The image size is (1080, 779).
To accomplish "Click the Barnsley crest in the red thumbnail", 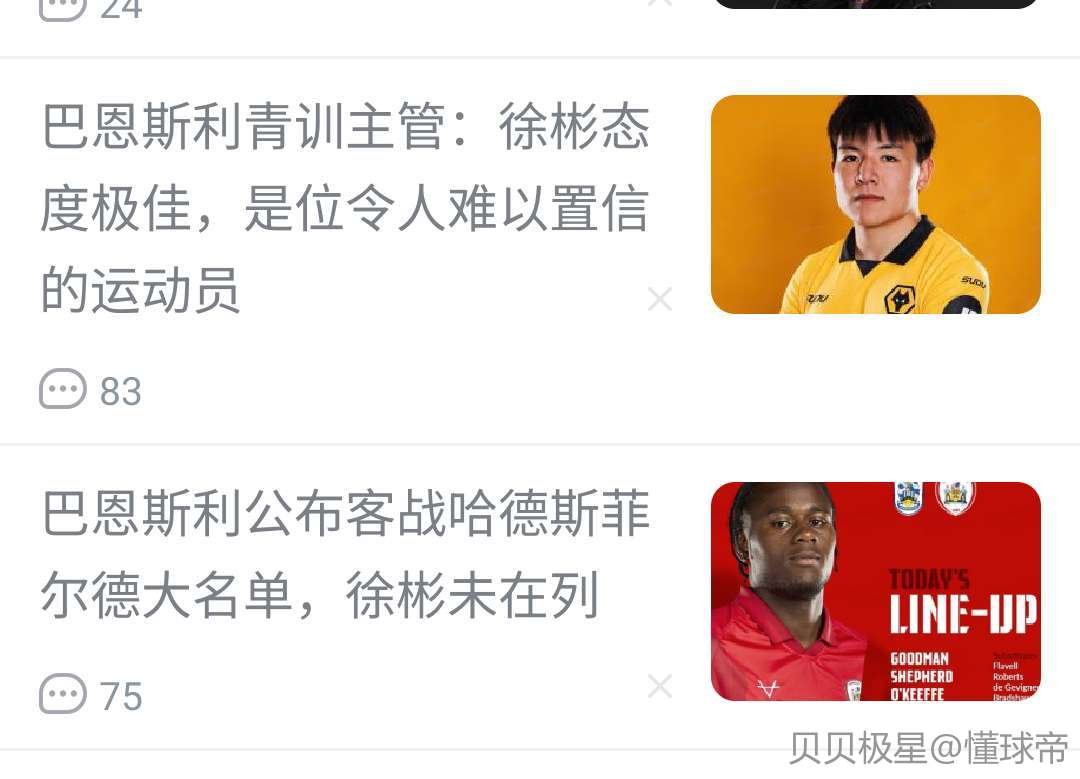I will (x=954, y=497).
